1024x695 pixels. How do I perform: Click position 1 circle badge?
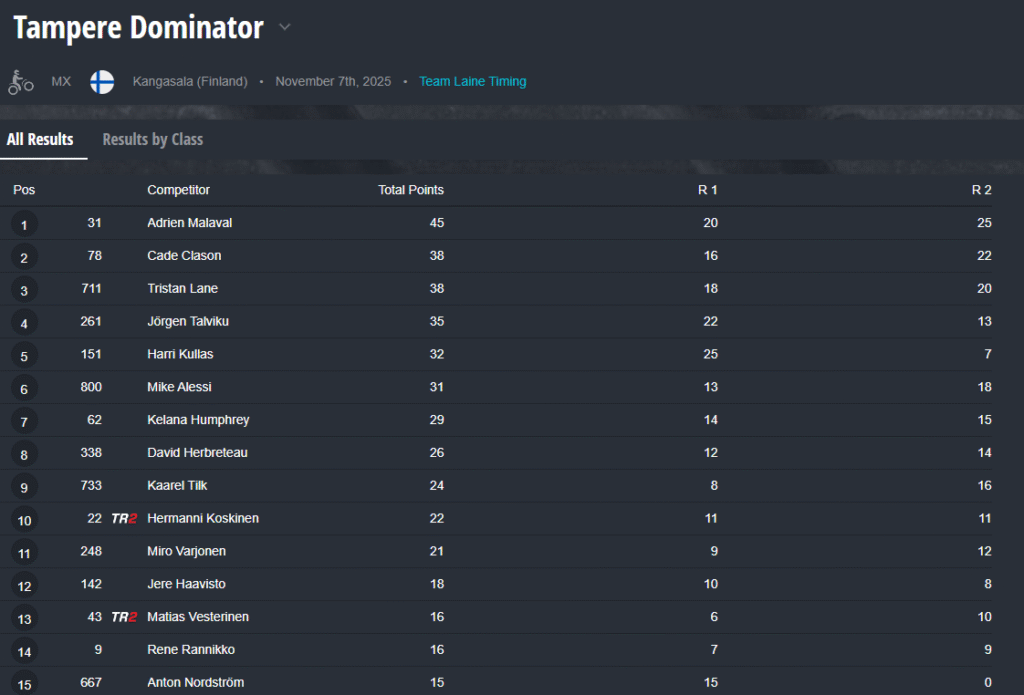pyautogui.click(x=24, y=224)
